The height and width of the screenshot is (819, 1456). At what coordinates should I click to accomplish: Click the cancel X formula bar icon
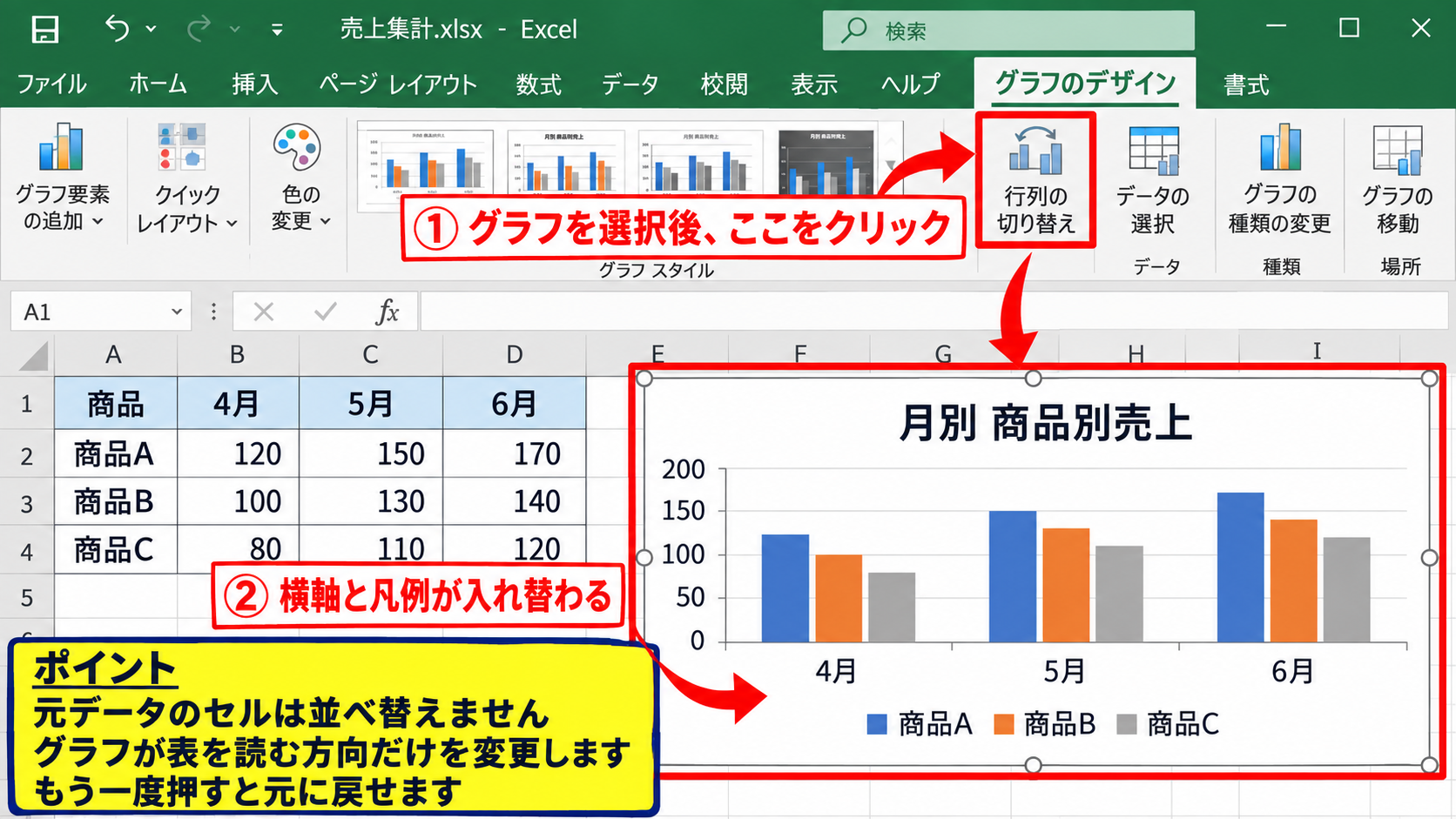pyautogui.click(x=263, y=312)
